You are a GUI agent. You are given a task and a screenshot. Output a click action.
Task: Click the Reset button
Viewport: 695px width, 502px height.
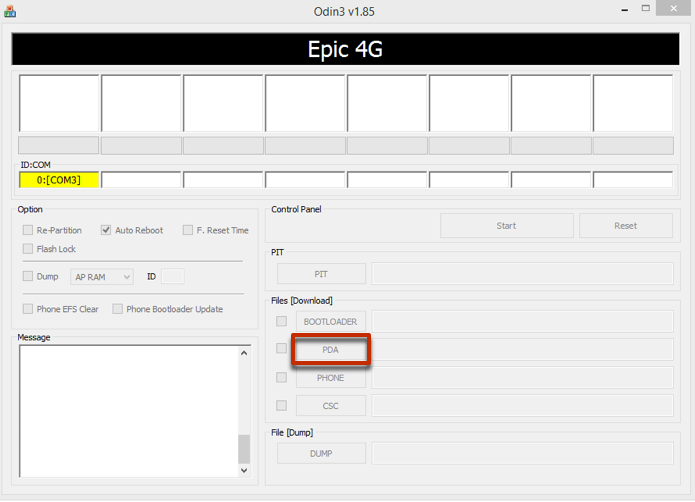click(x=625, y=226)
